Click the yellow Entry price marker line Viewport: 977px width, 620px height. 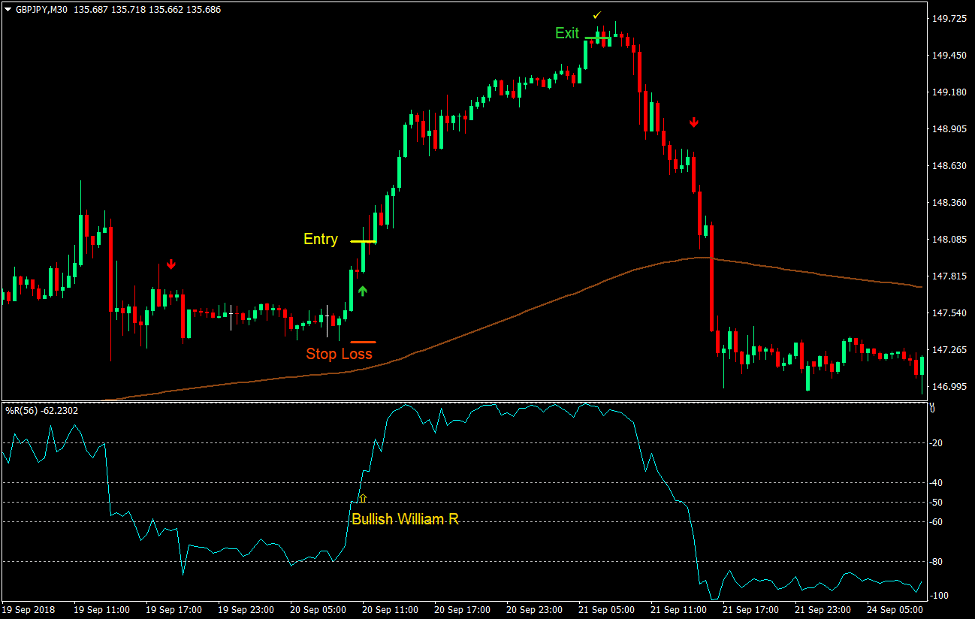pyautogui.click(x=362, y=243)
